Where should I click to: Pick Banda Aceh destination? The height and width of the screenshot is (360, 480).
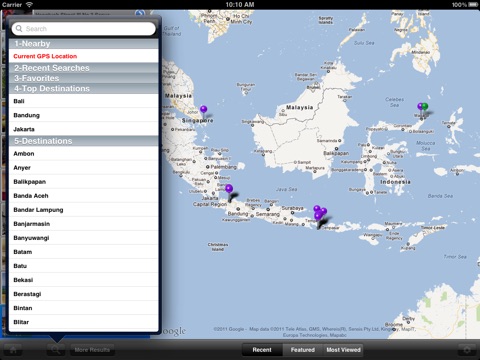[x=83, y=196]
